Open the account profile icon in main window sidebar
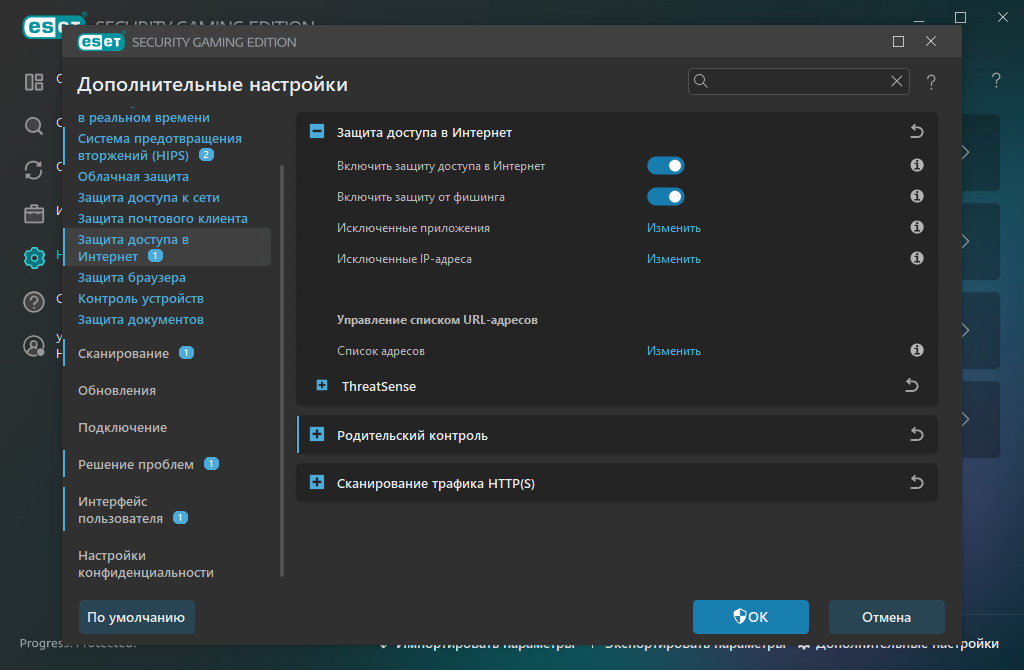 (x=34, y=346)
